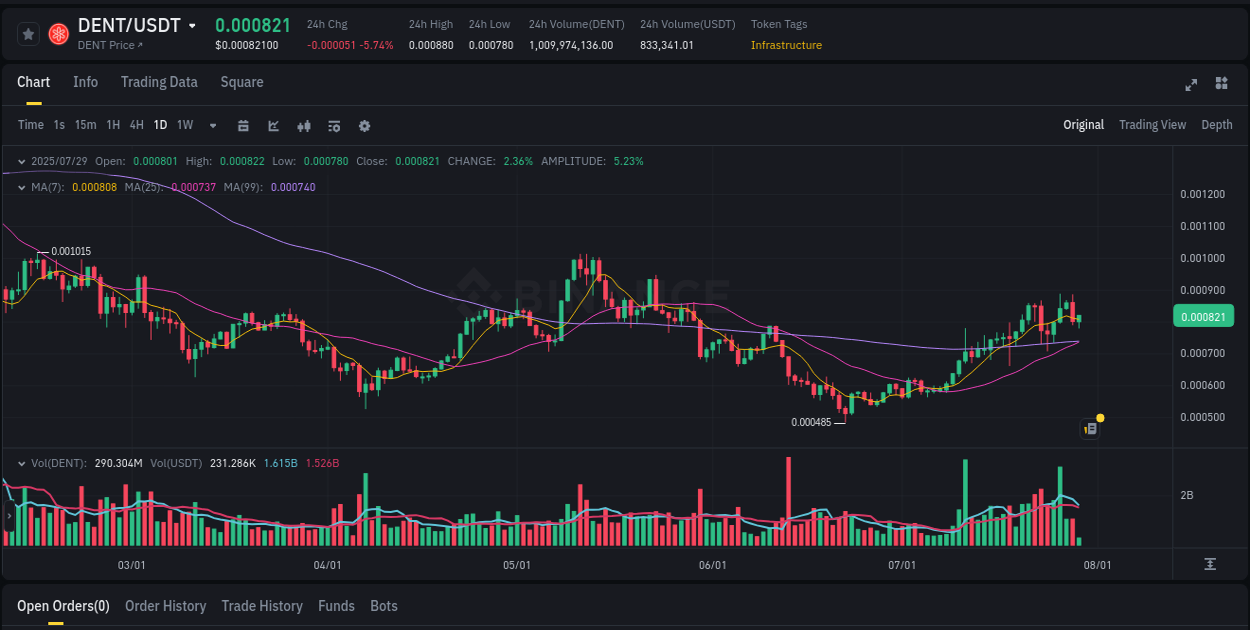Open the calendar date-range icon

point(243,126)
